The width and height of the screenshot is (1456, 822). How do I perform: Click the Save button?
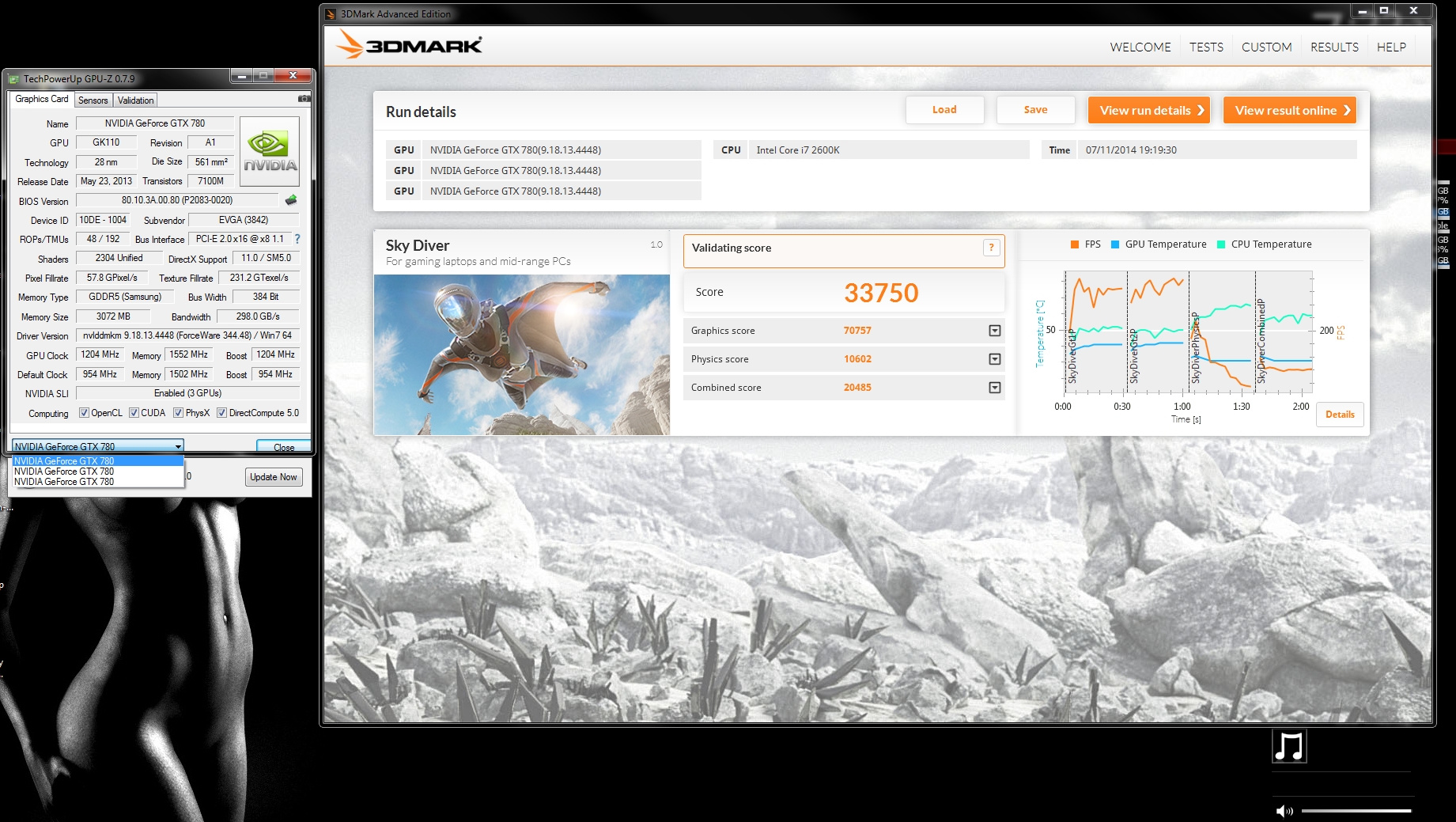click(1035, 110)
